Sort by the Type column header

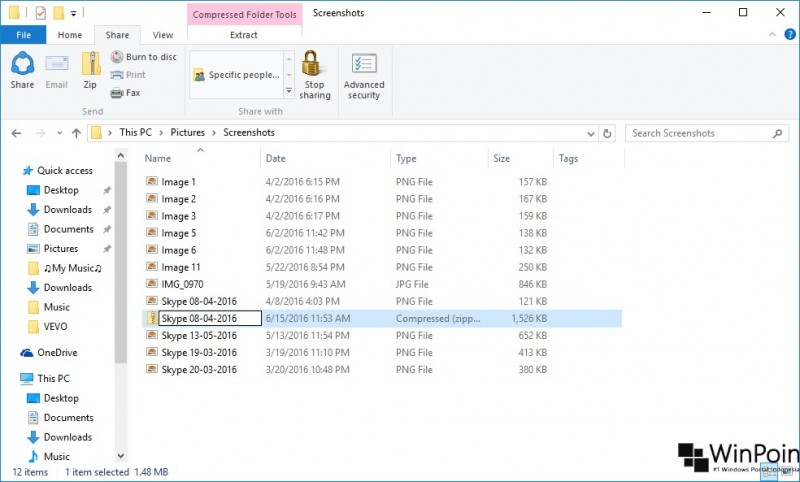[439, 158]
